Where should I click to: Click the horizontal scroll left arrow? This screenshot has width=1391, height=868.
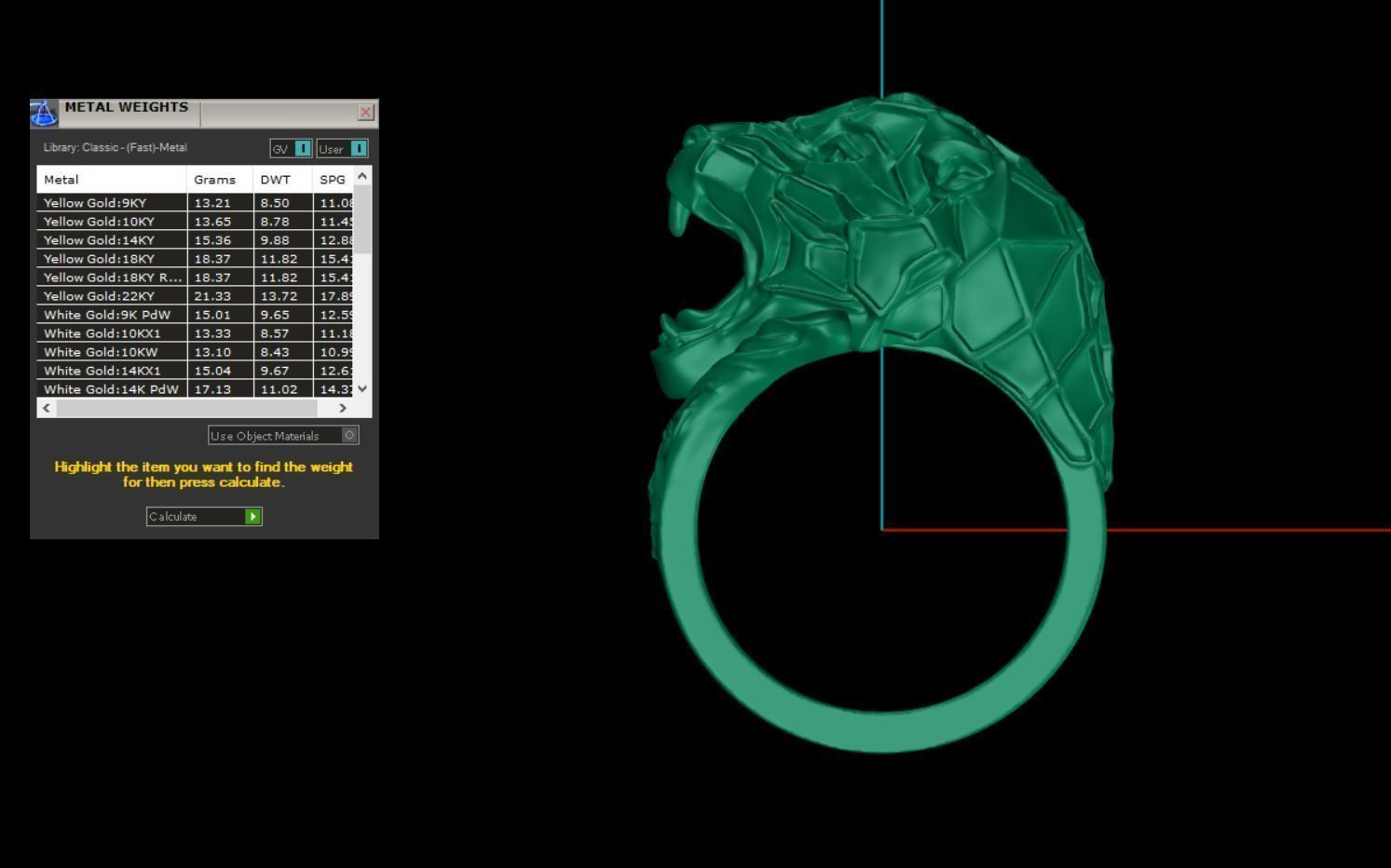point(47,408)
